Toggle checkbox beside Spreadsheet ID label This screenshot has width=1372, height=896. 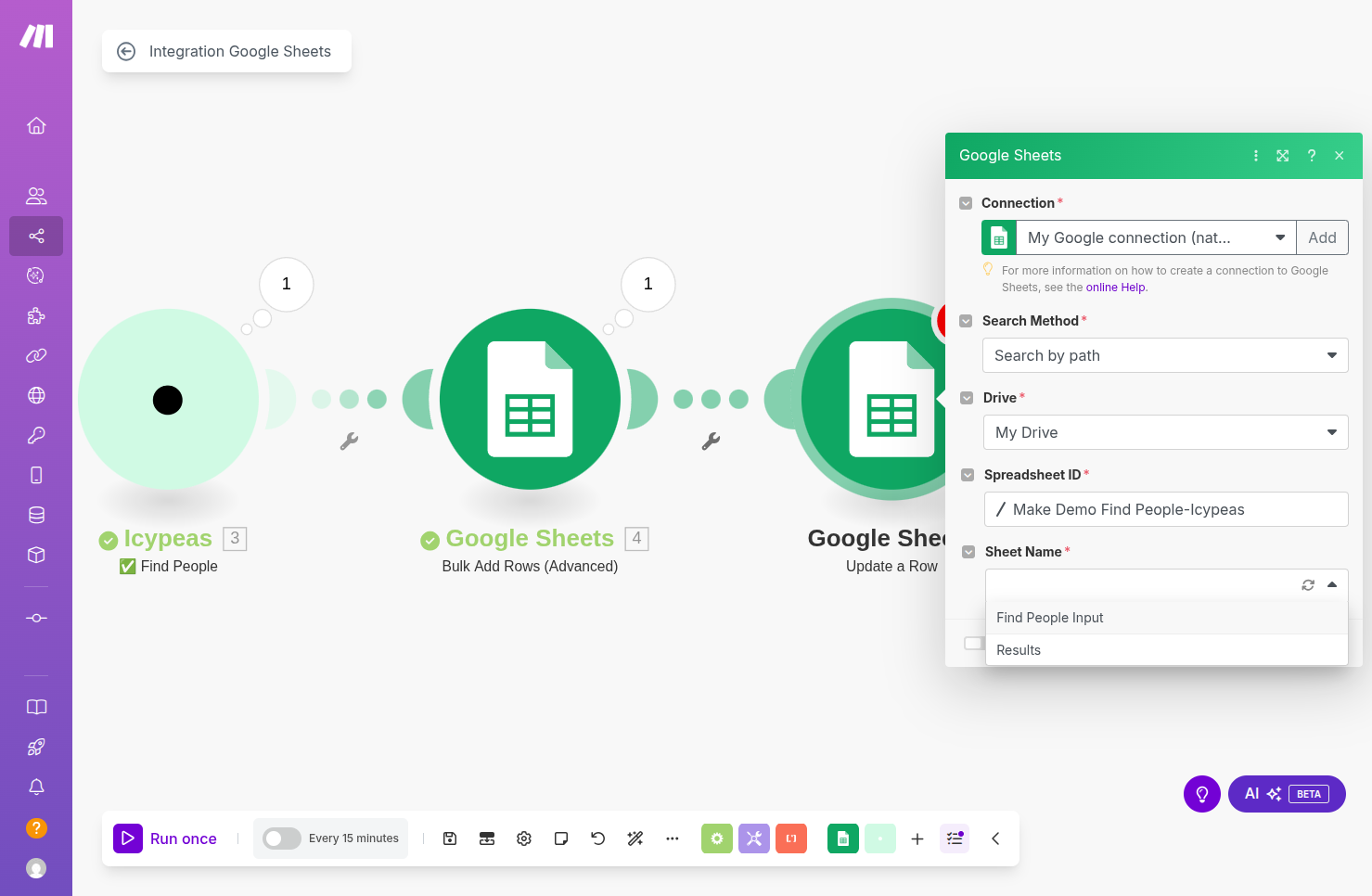(x=968, y=475)
